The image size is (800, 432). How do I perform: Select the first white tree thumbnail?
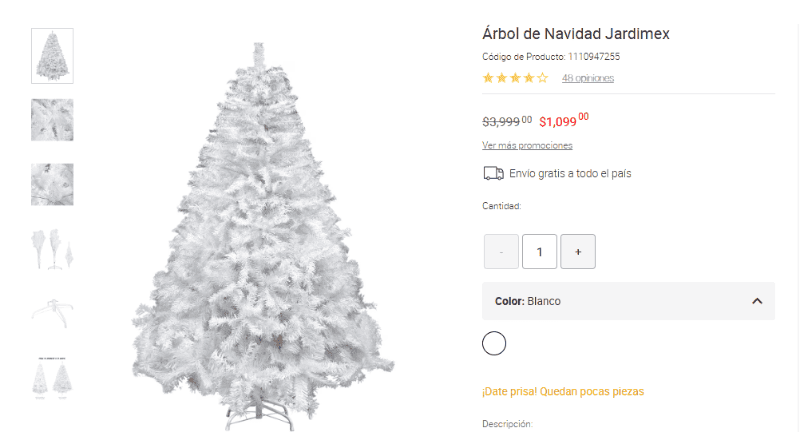[53, 56]
